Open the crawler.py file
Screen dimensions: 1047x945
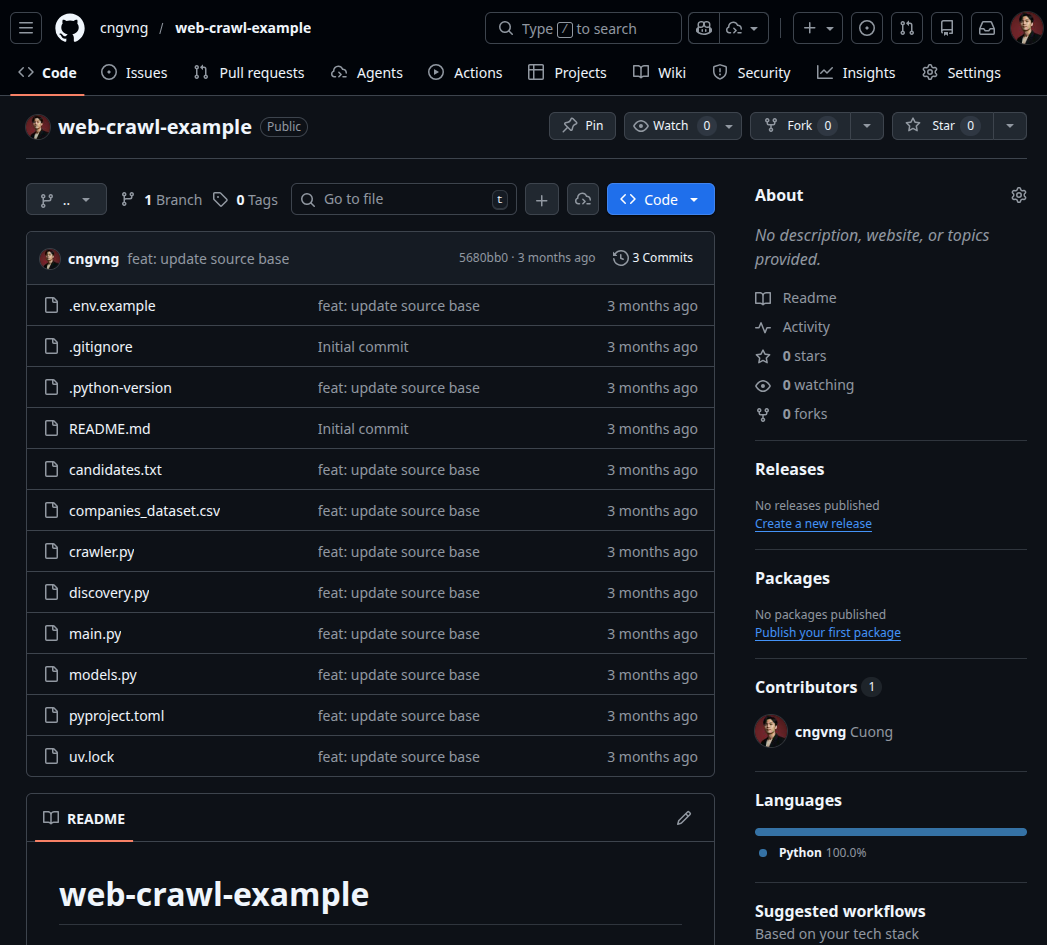pos(101,552)
